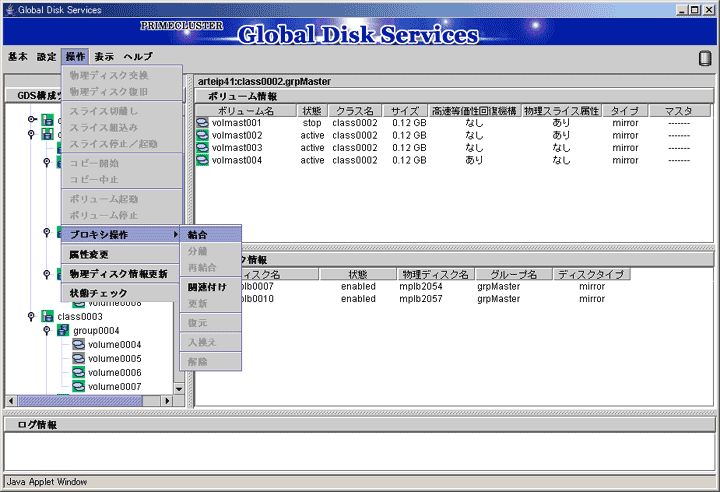Collapse the group0004 tree node
720x492 pixels.
47,330
